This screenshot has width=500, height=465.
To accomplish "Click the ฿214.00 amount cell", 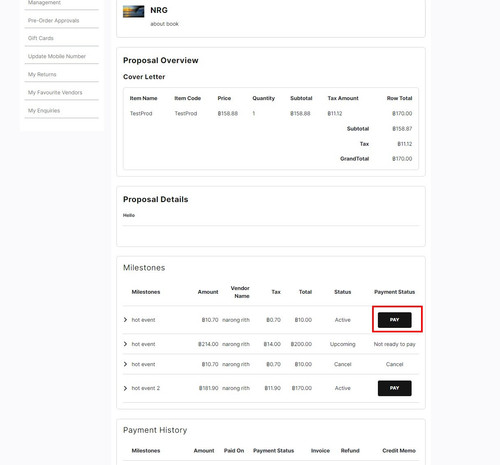I will click(208, 344).
